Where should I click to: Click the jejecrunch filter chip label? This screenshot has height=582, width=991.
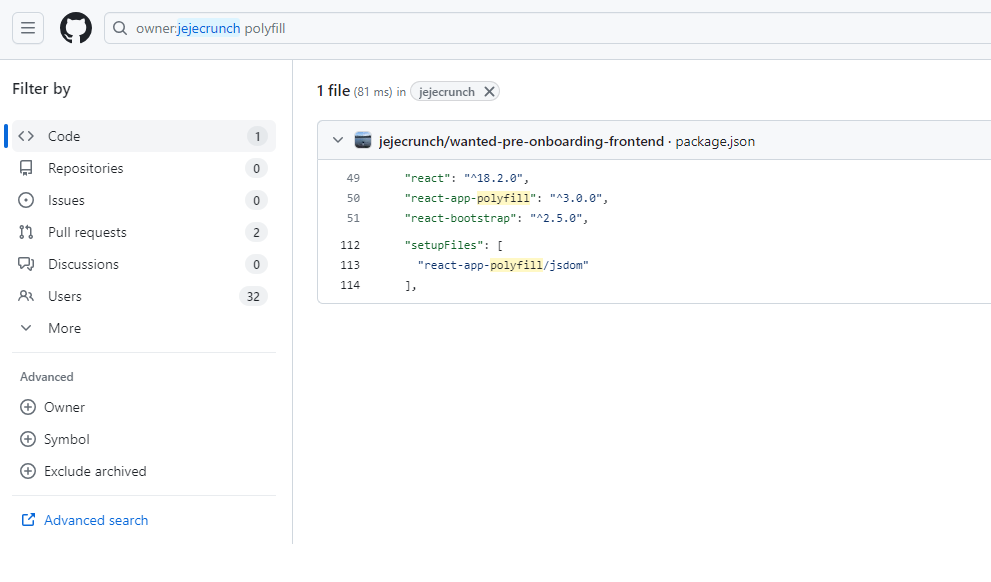(447, 92)
